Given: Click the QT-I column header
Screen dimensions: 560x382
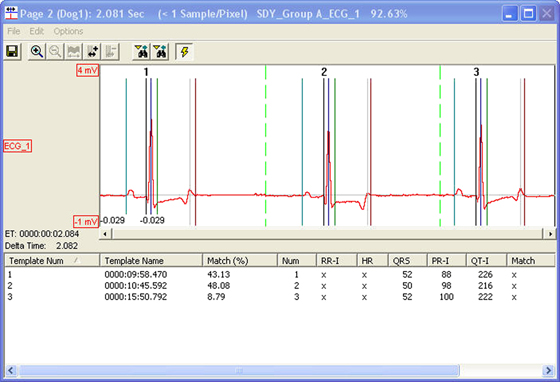Looking at the screenshot, I should (x=486, y=261).
